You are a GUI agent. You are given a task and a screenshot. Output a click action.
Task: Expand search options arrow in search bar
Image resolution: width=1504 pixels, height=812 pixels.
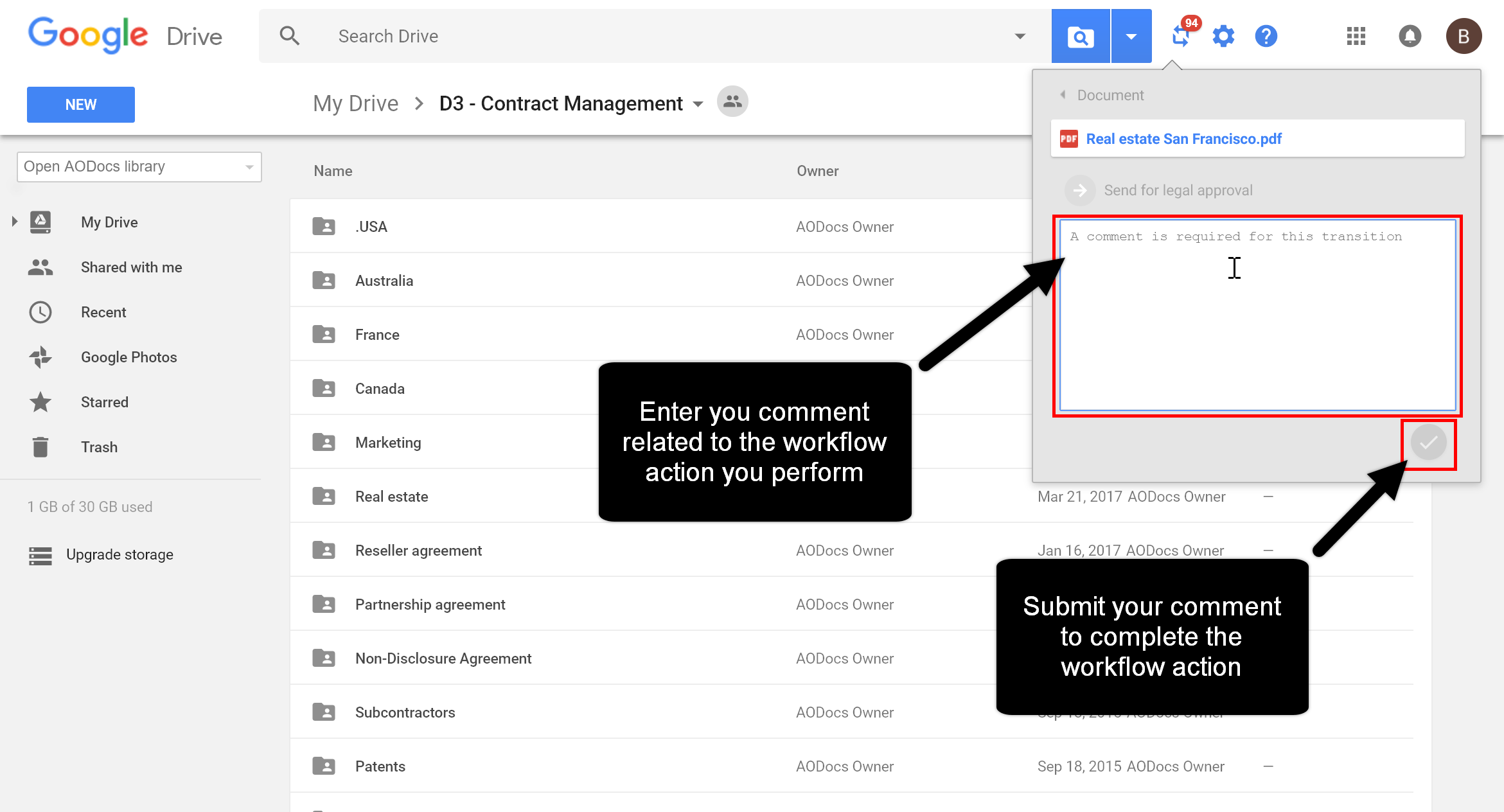pyautogui.click(x=1020, y=36)
